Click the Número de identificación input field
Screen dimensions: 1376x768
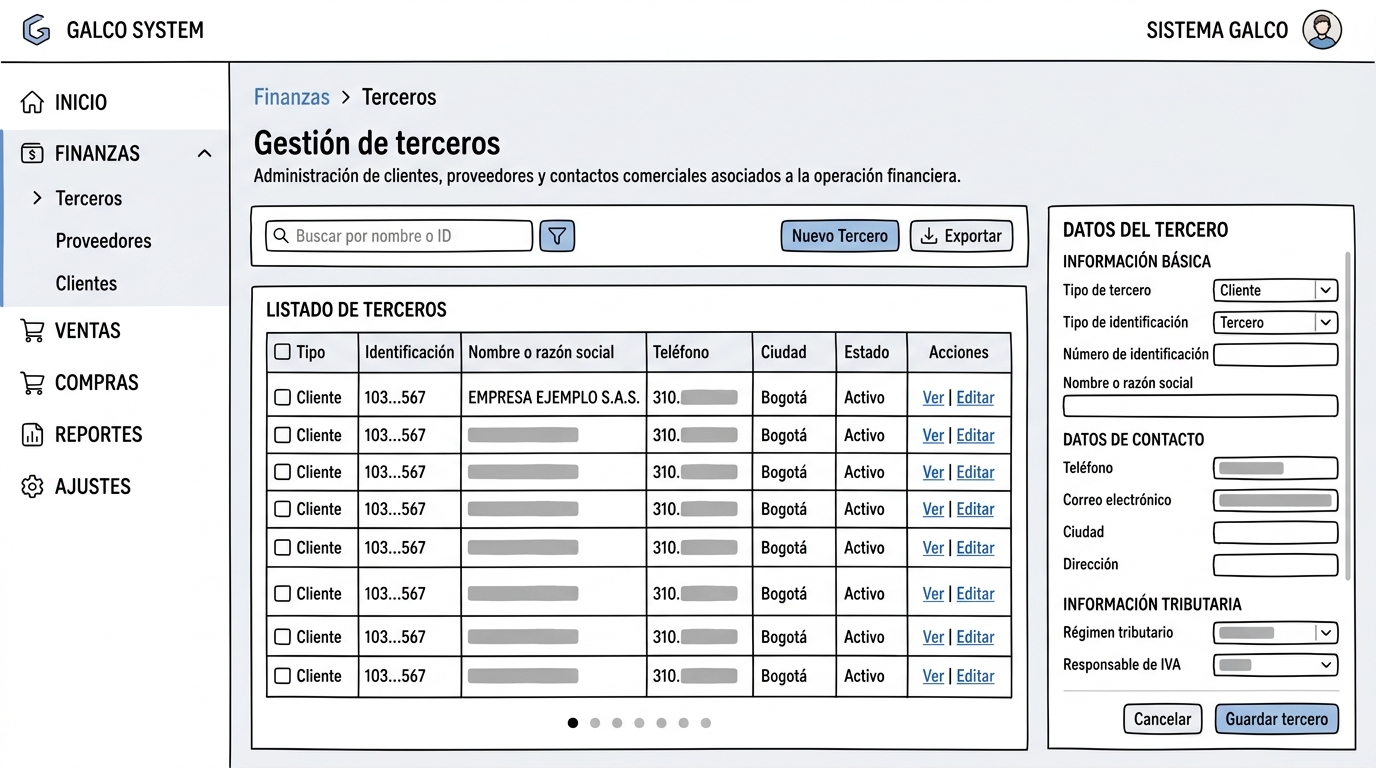(x=1275, y=354)
